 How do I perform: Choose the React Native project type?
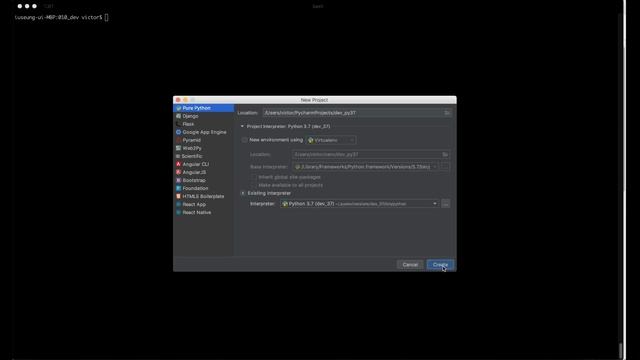coord(203,212)
